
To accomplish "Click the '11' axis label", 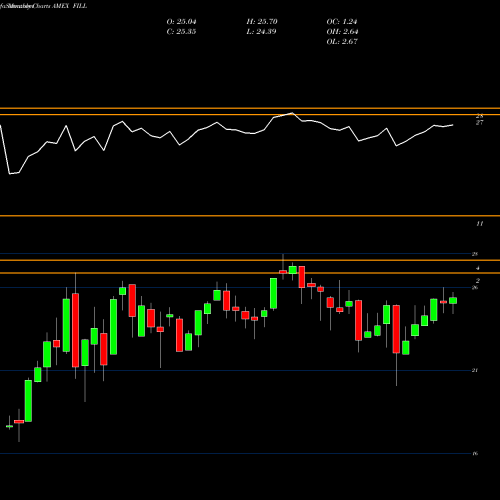I will [x=479, y=224].
